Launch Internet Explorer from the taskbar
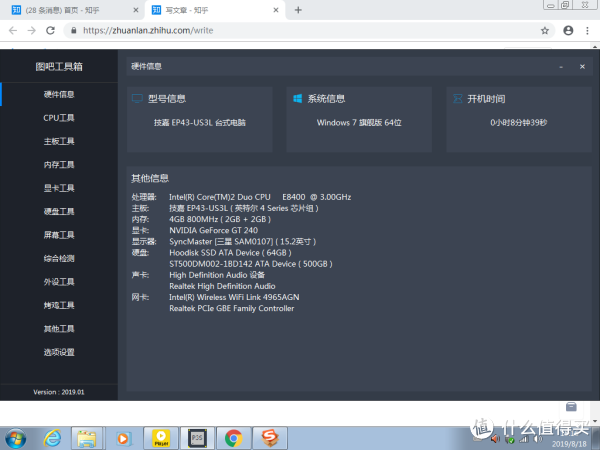600x450 pixels. (x=52, y=438)
